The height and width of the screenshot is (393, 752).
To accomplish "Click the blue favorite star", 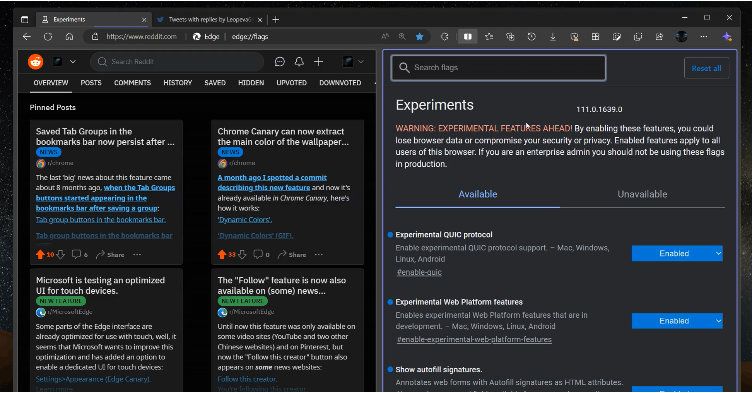I will coord(420,36).
